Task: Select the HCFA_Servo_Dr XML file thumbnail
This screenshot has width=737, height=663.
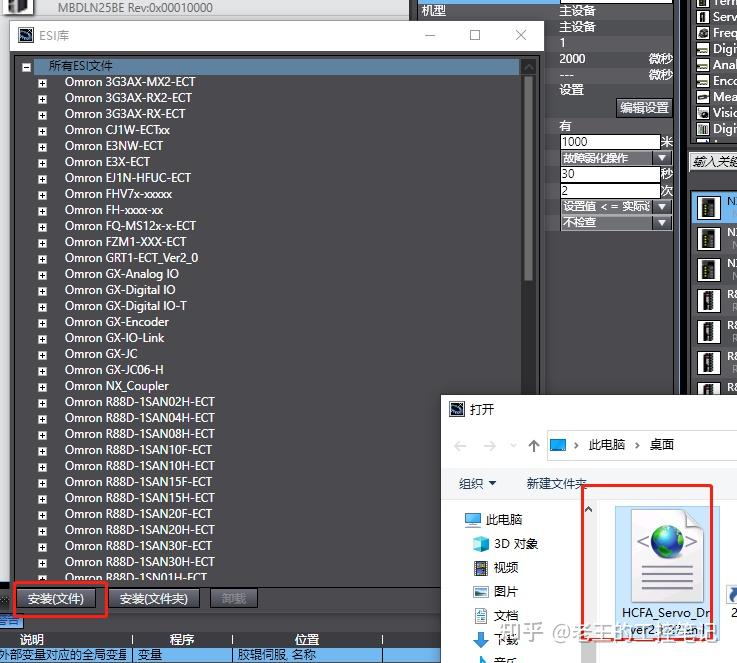Action: click(x=667, y=571)
